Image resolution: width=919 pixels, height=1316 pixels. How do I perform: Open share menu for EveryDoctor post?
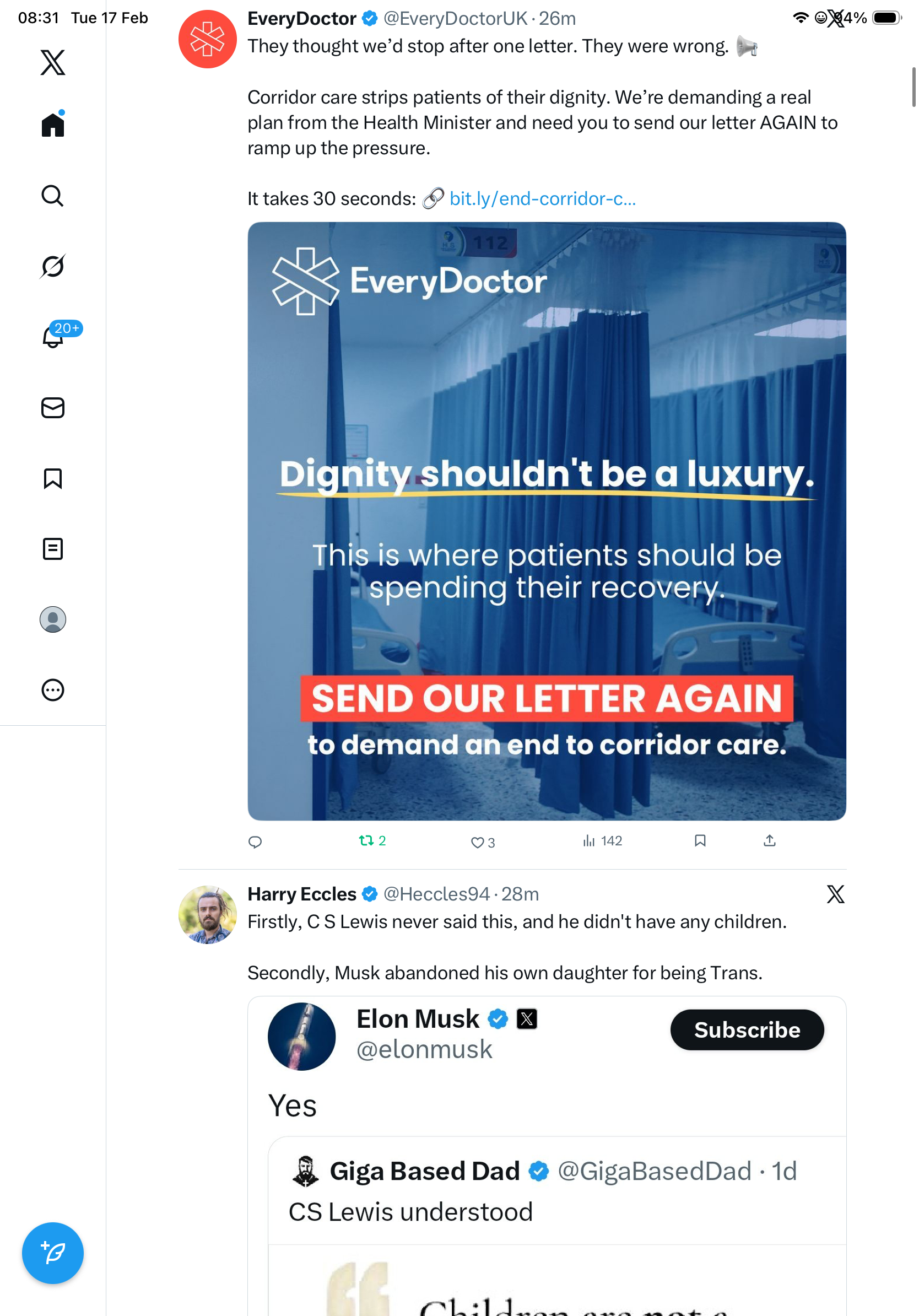coord(770,841)
